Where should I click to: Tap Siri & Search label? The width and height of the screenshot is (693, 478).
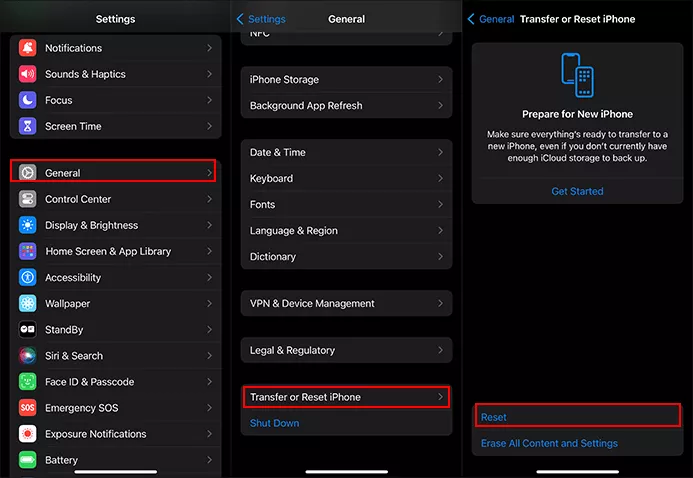[74, 356]
